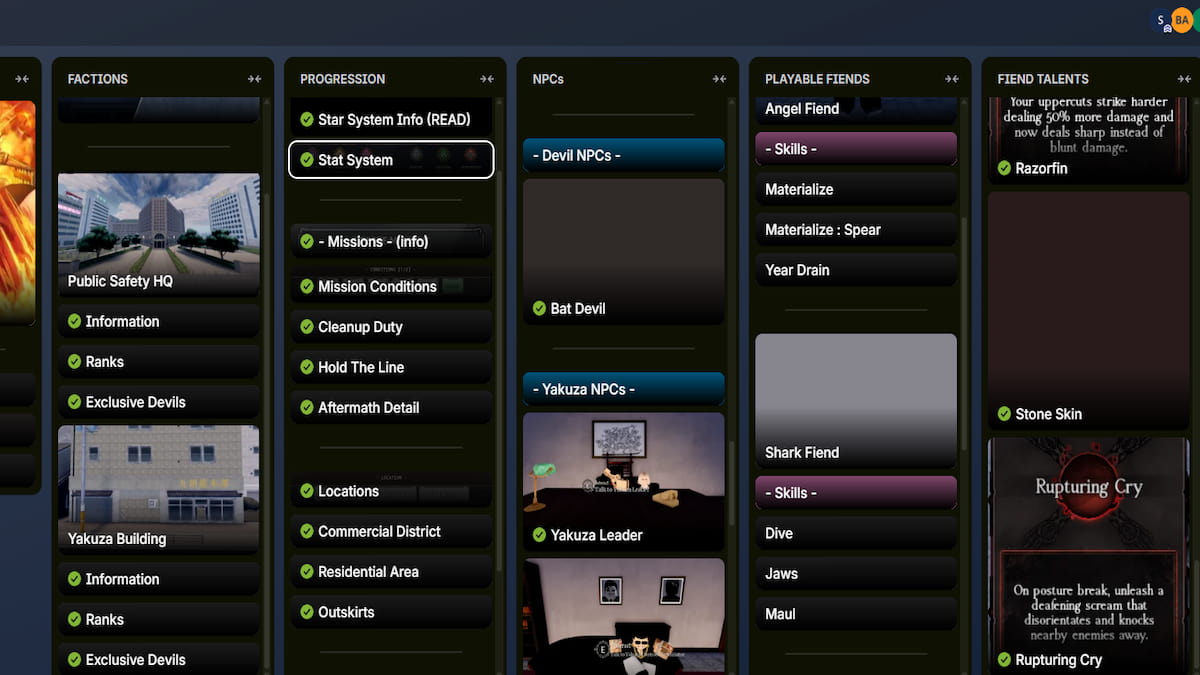The height and width of the screenshot is (675, 1200).
Task: Select the '- Skills -' header under Shark Fiend
Action: (x=856, y=492)
